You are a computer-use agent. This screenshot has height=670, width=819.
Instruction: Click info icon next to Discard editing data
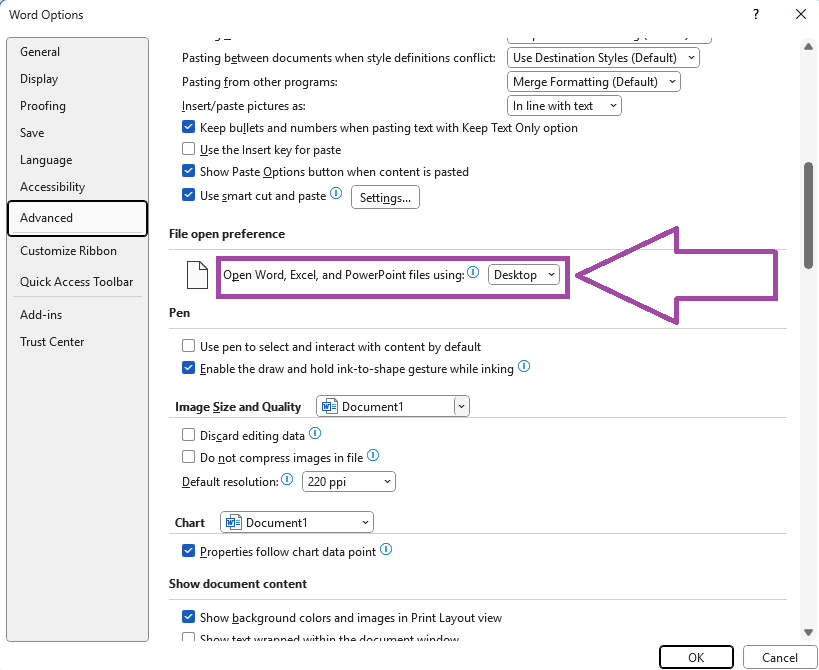[315, 433]
